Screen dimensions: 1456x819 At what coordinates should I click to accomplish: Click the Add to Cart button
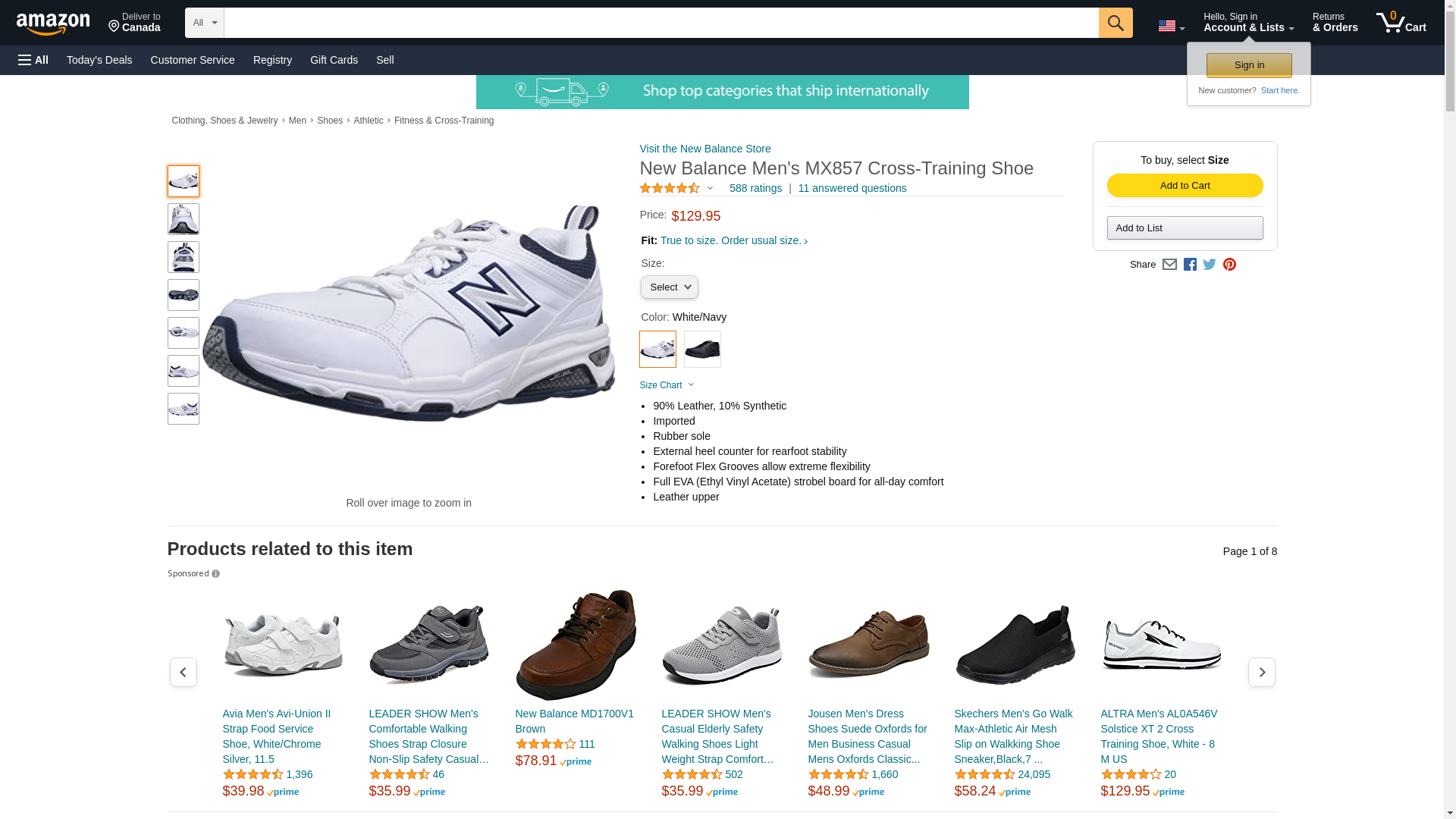click(x=1185, y=186)
